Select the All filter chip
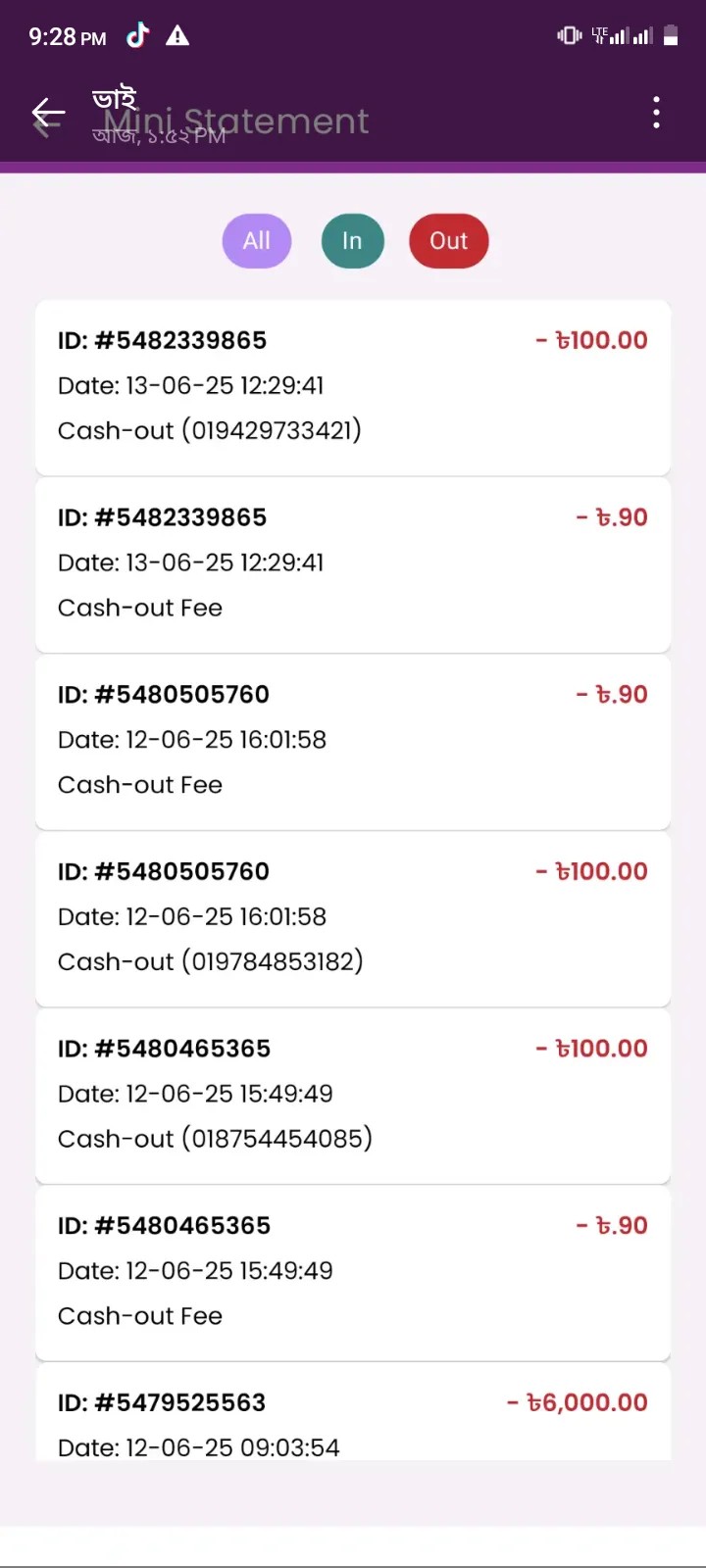 257,241
